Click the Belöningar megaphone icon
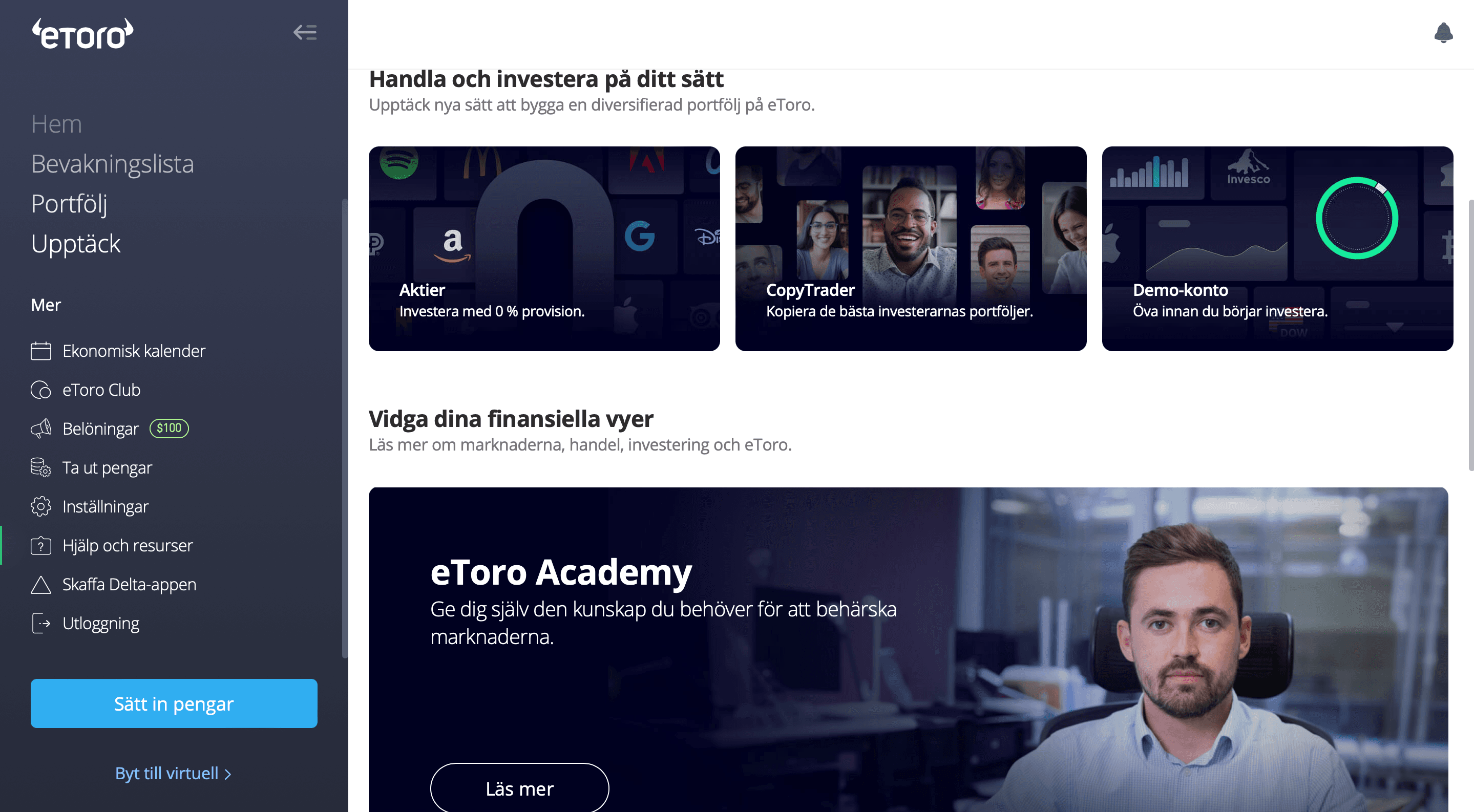Image resolution: width=1474 pixels, height=812 pixels. 40,429
